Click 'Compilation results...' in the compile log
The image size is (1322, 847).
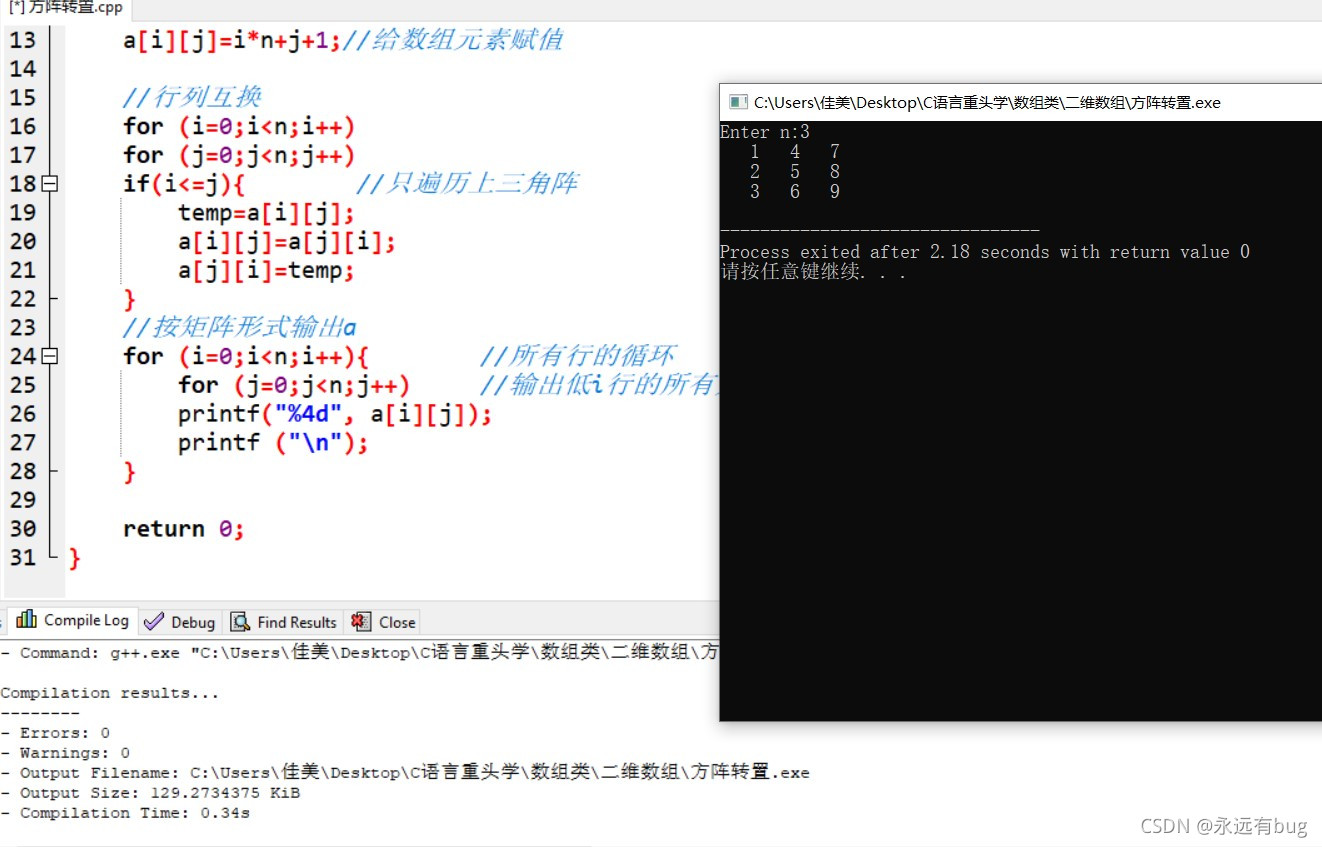pyautogui.click(x=109, y=693)
